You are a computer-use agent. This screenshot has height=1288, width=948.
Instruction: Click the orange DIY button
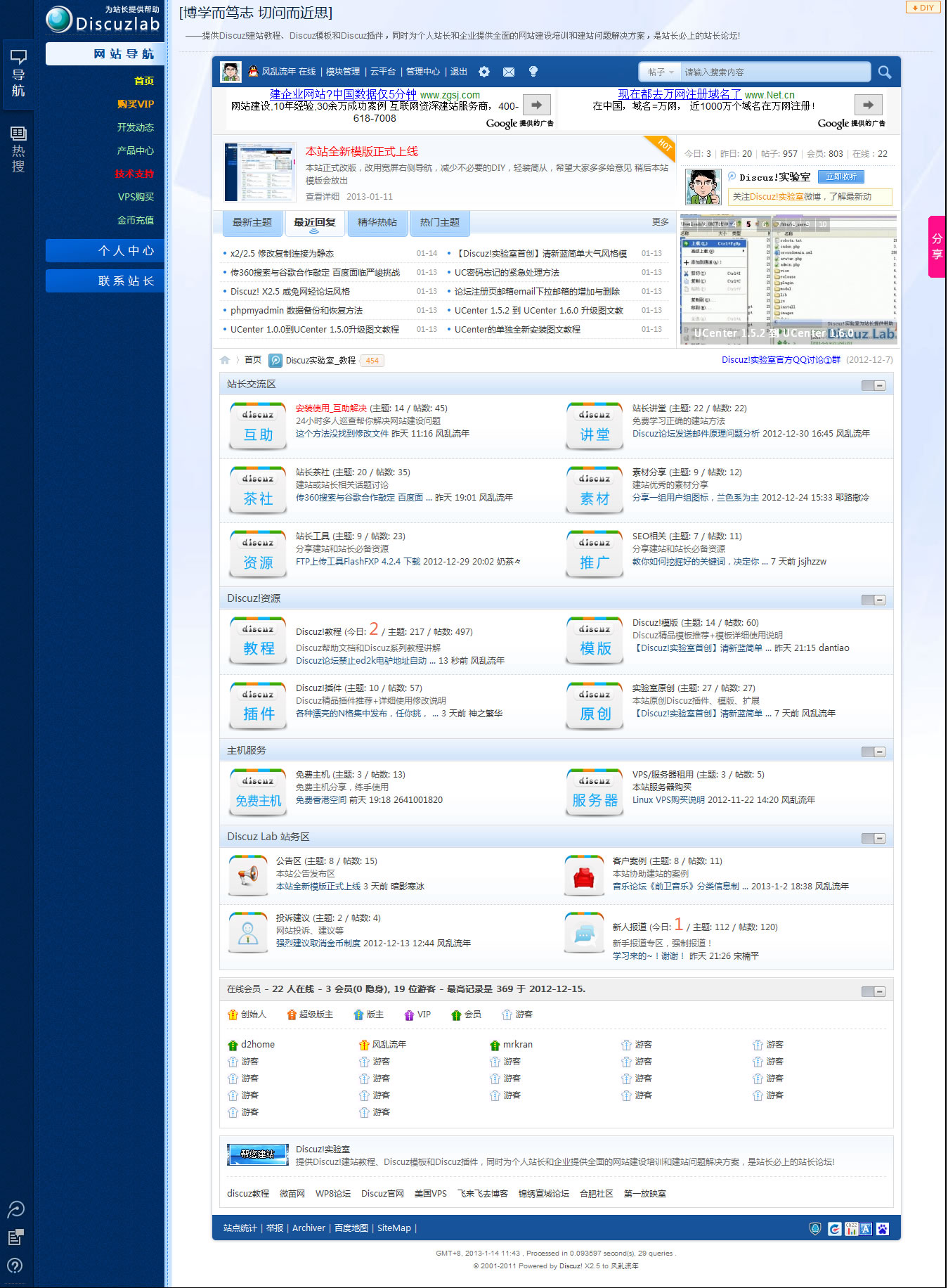(923, 8)
